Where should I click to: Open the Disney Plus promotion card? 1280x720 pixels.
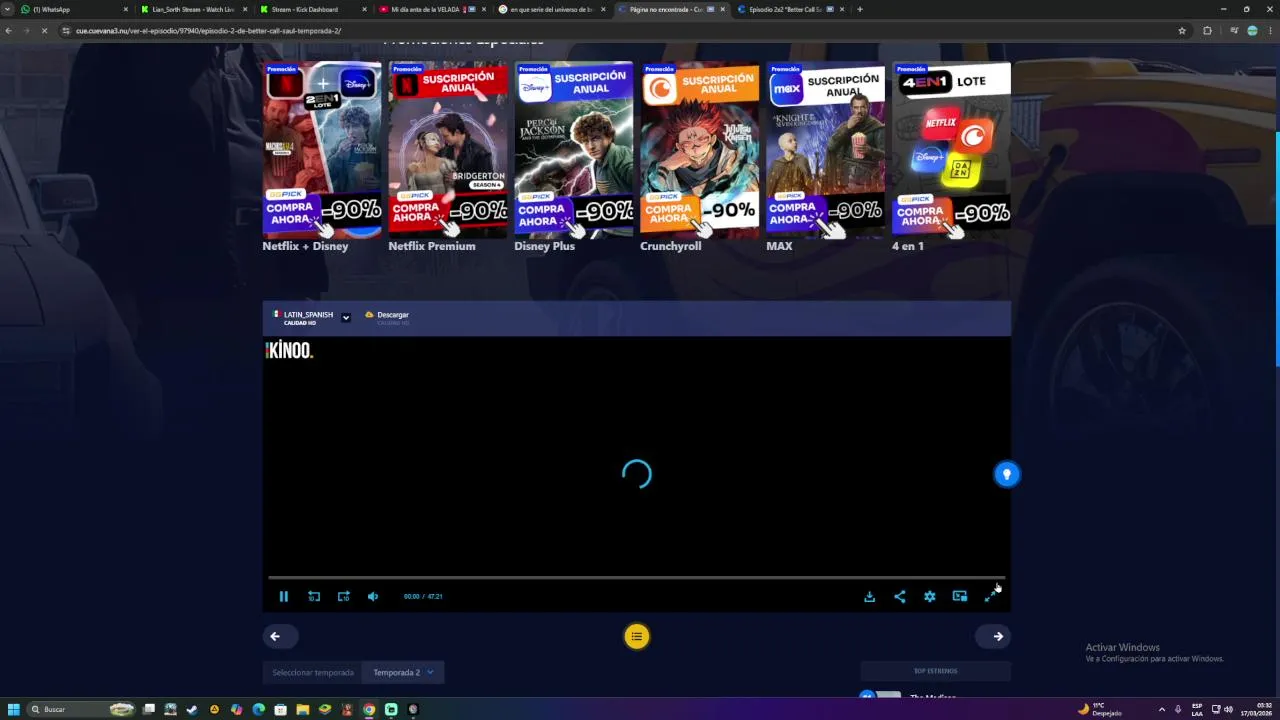(574, 150)
